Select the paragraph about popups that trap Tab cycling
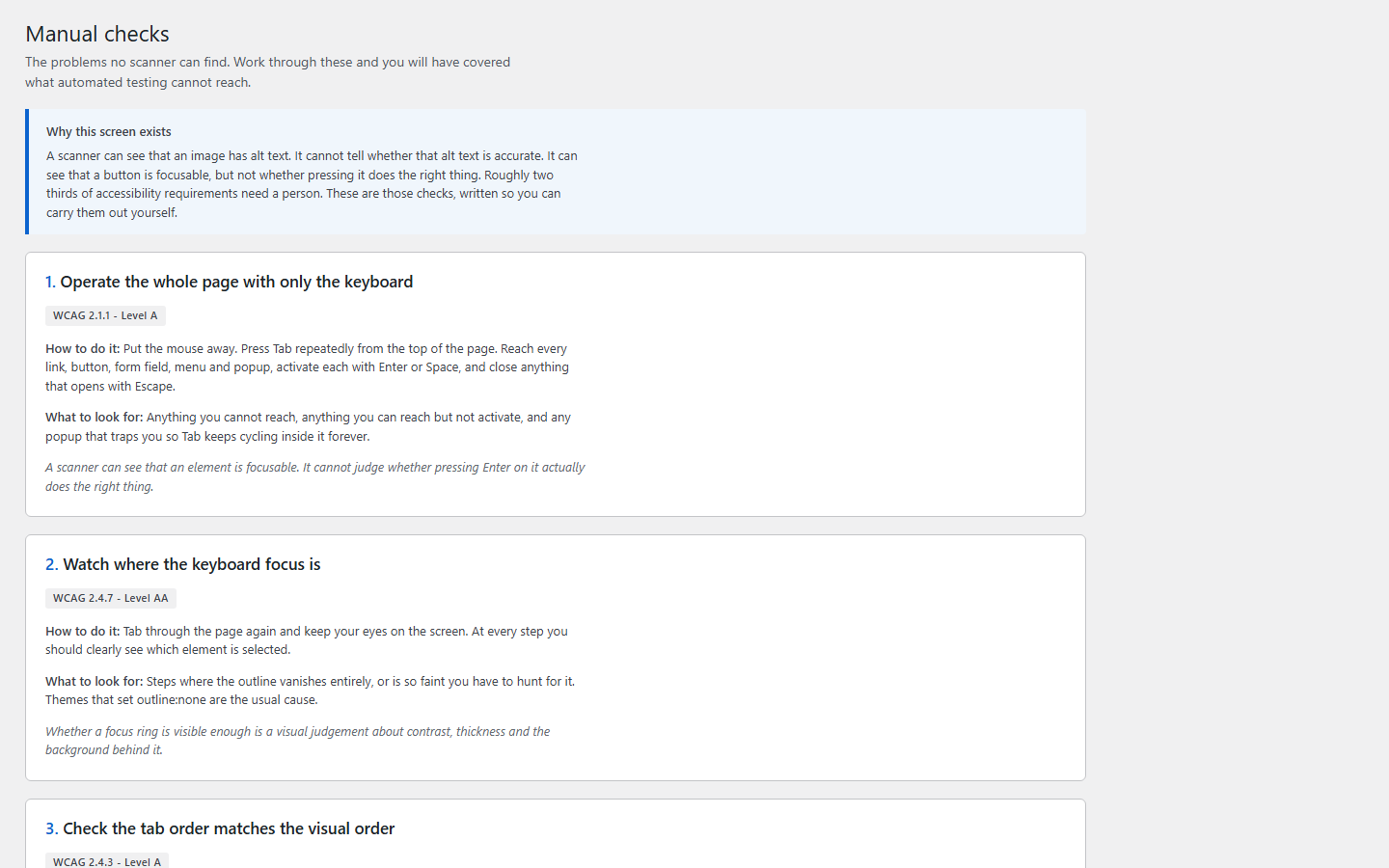The height and width of the screenshot is (868, 1389). tap(309, 427)
